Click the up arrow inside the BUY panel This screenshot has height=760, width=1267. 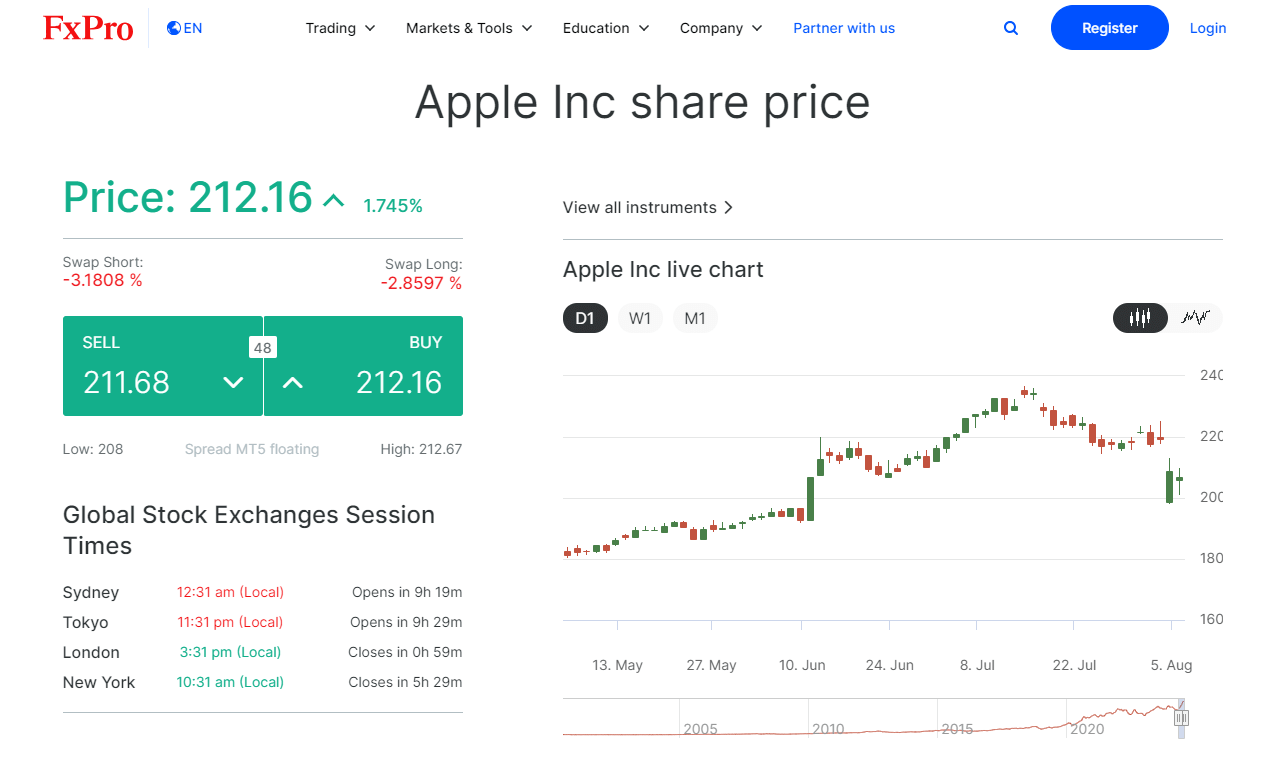(x=292, y=382)
